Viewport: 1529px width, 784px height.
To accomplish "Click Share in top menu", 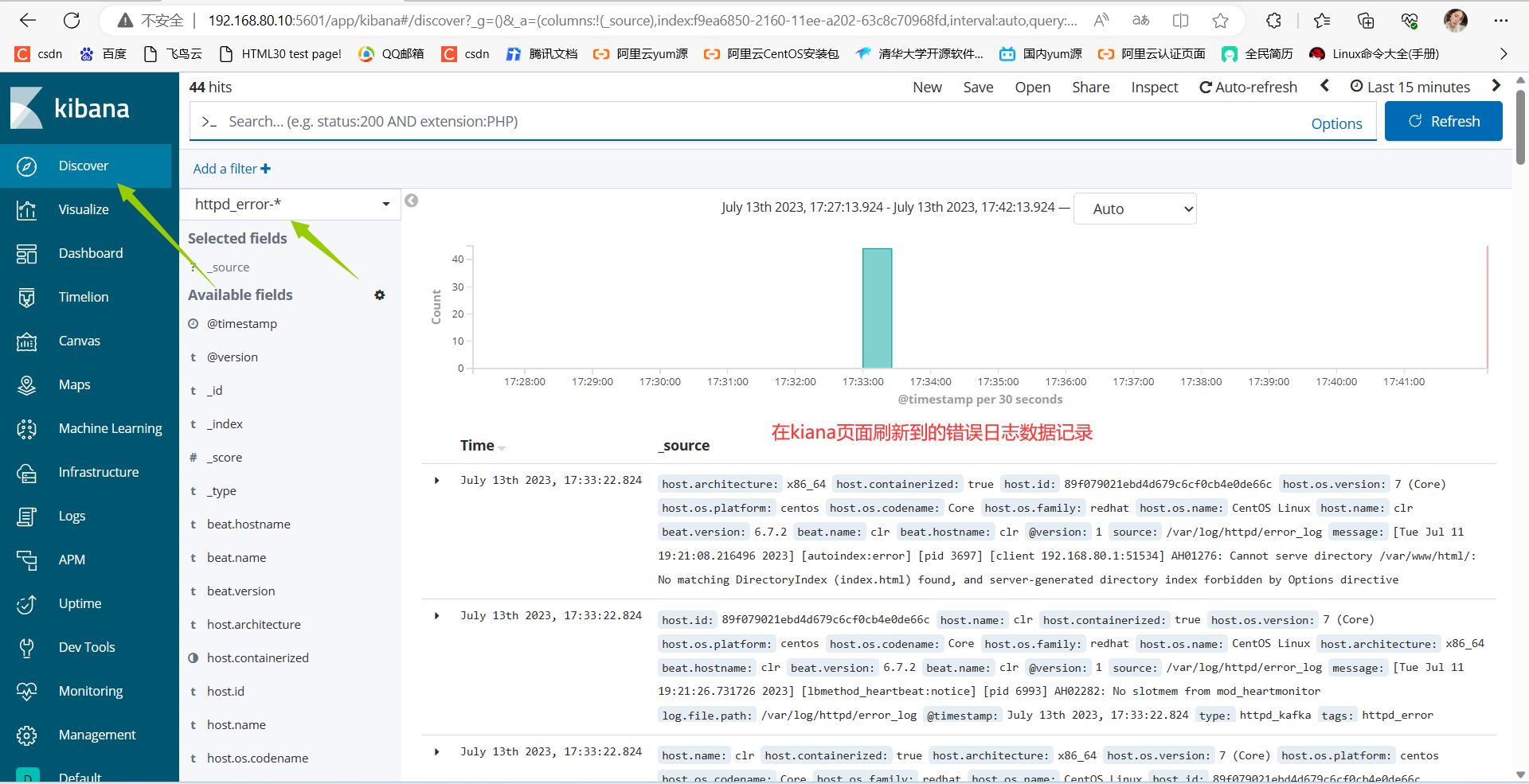I will tap(1091, 87).
